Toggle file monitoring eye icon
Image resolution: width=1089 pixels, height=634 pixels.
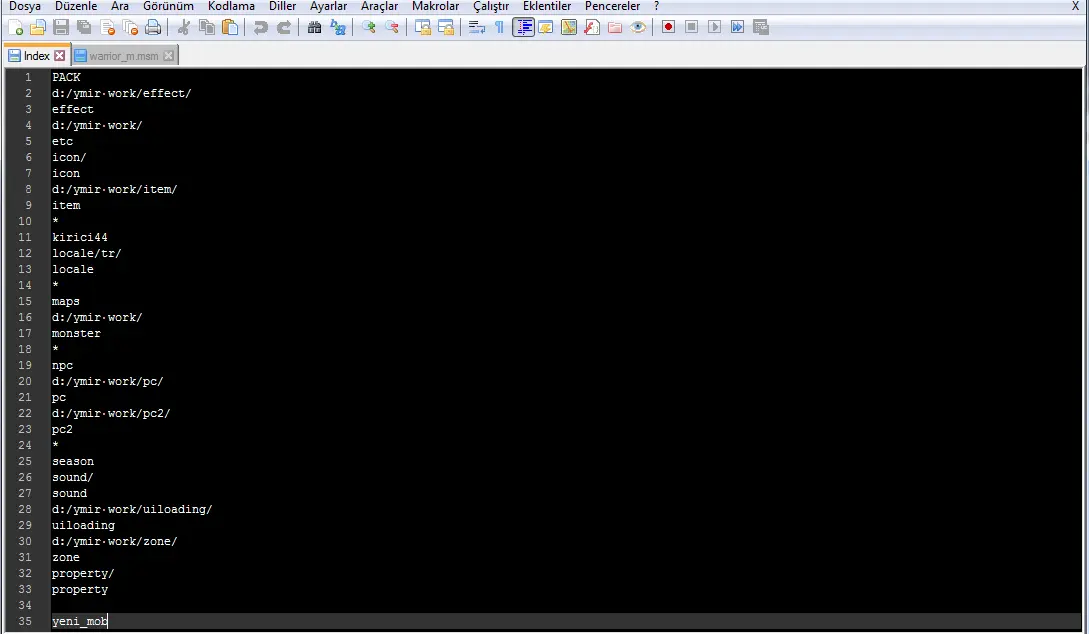coord(638,28)
